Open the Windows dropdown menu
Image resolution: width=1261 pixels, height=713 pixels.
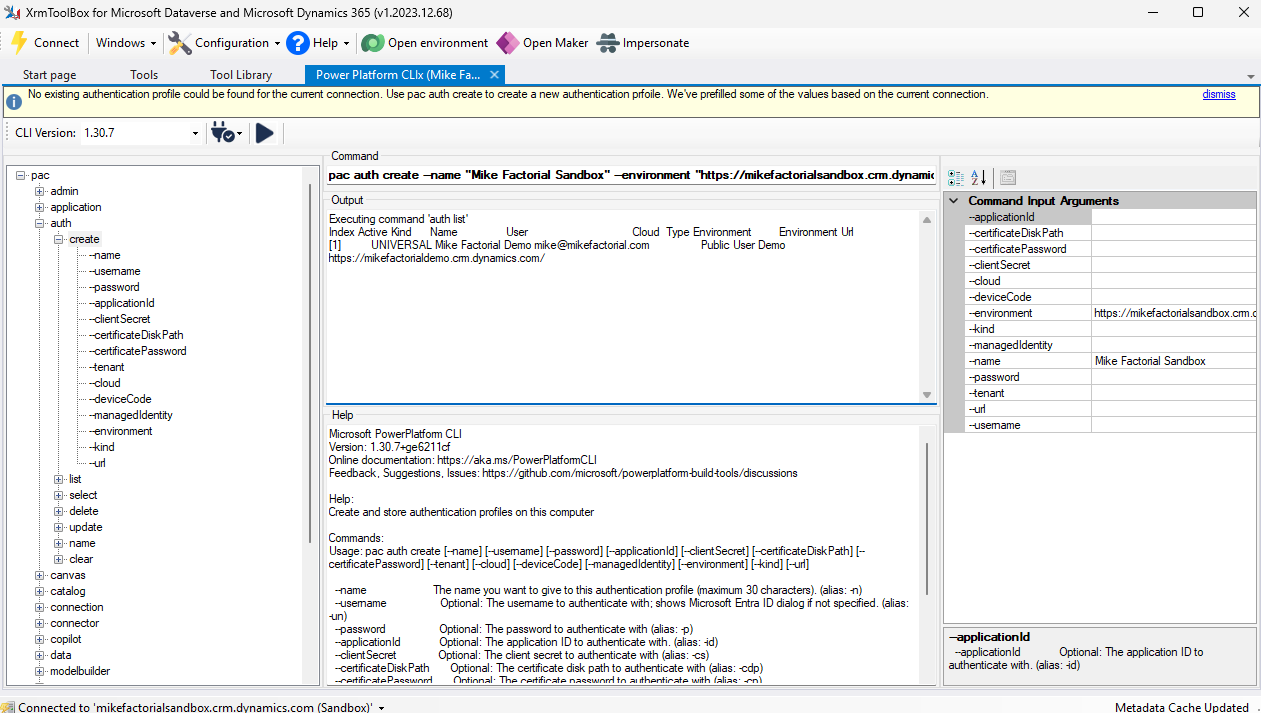pyautogui.click(x=126, y=43)
